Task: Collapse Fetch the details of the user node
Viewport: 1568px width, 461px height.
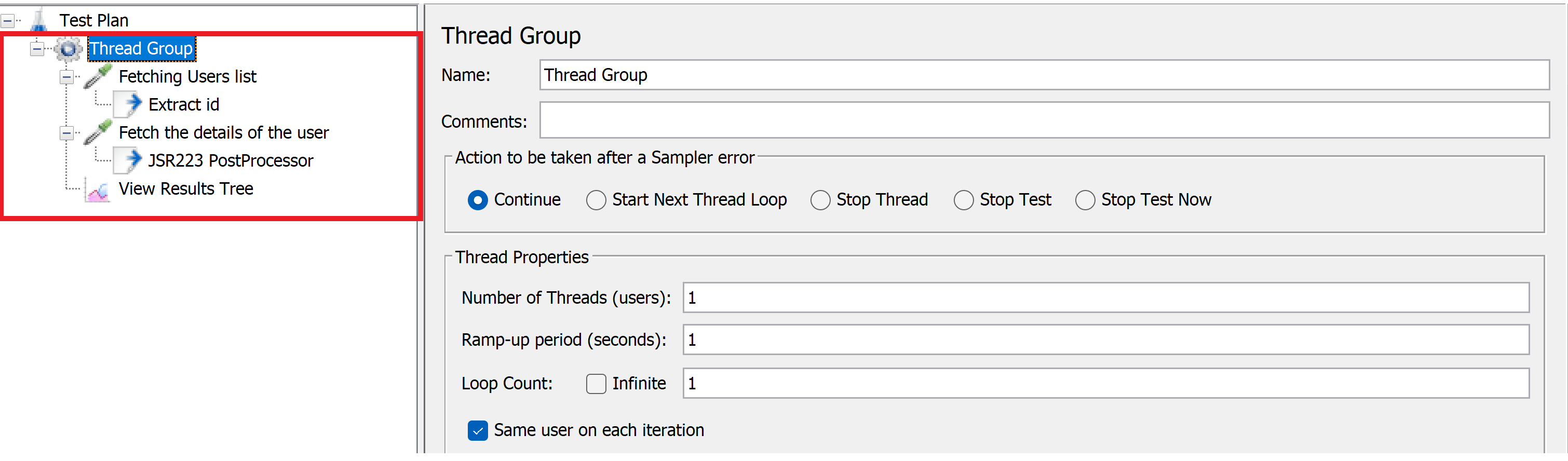Action: (x=67, y=133)
